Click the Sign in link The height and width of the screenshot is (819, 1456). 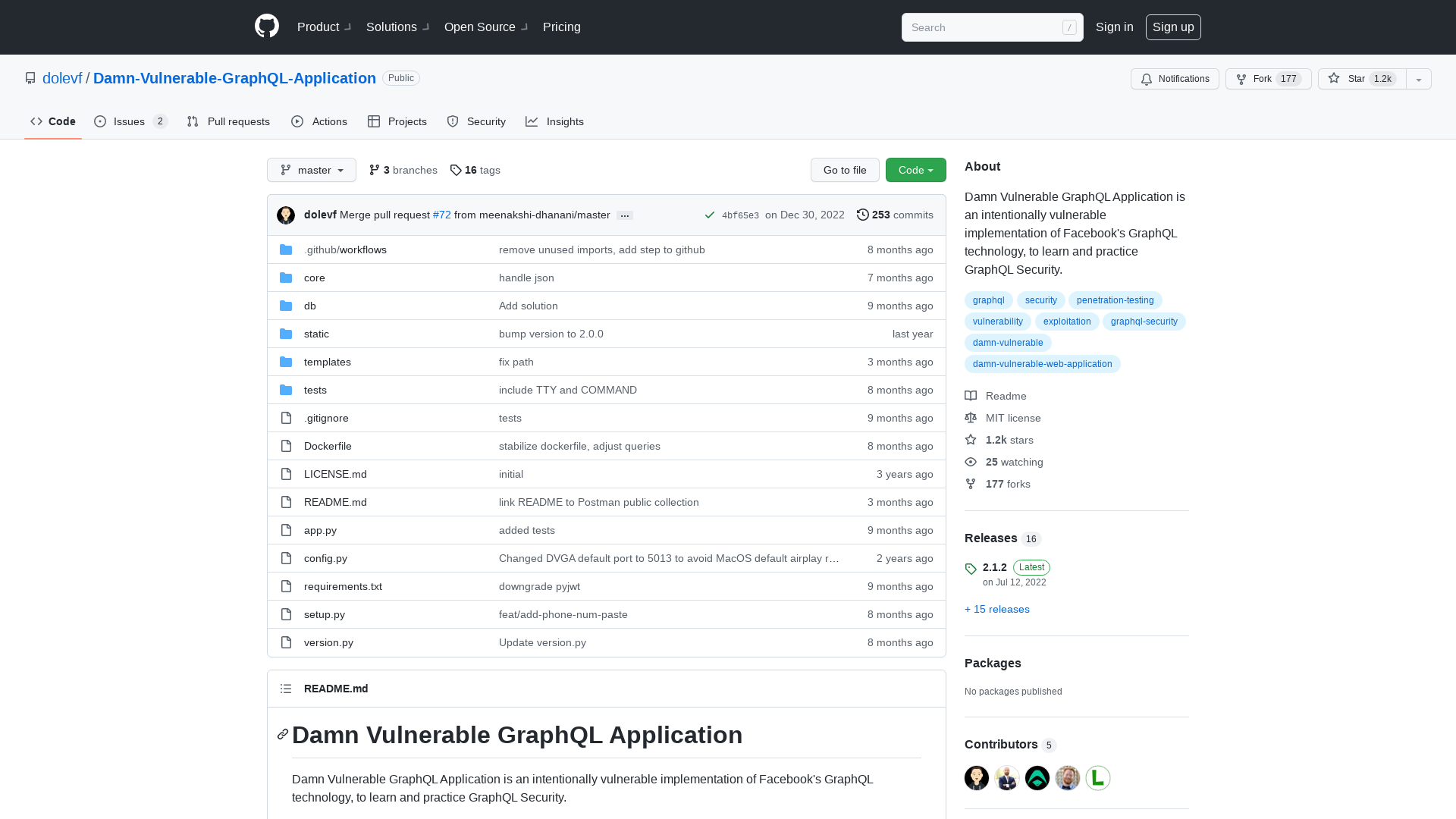tap(1115, 27)
